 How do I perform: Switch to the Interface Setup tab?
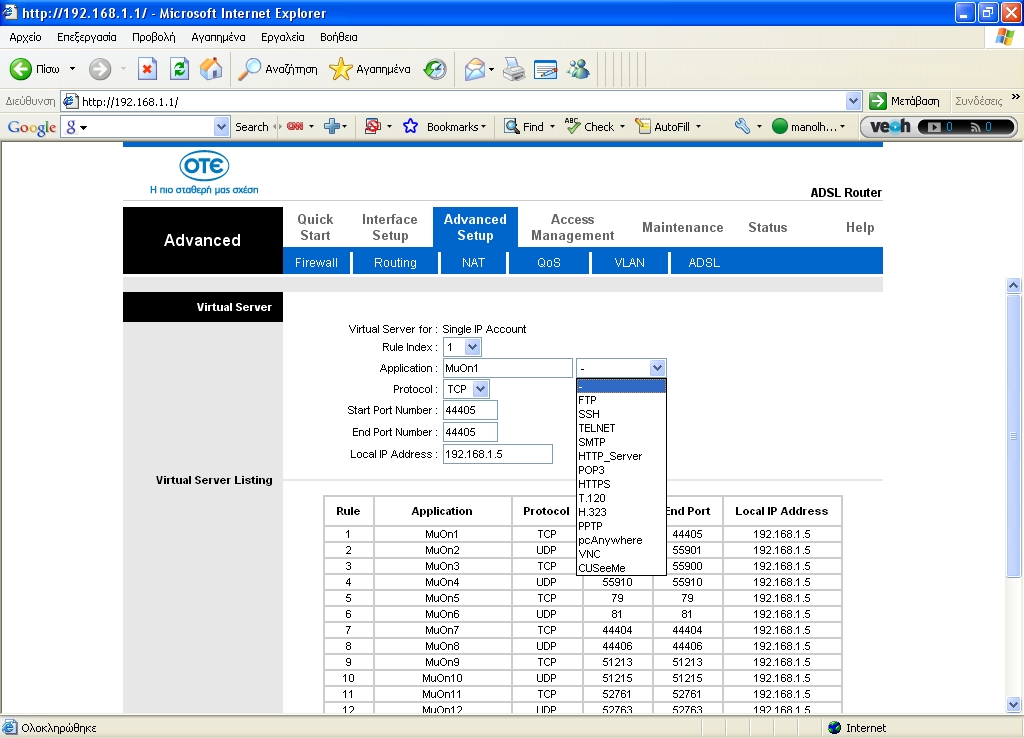tap(390, 227)
